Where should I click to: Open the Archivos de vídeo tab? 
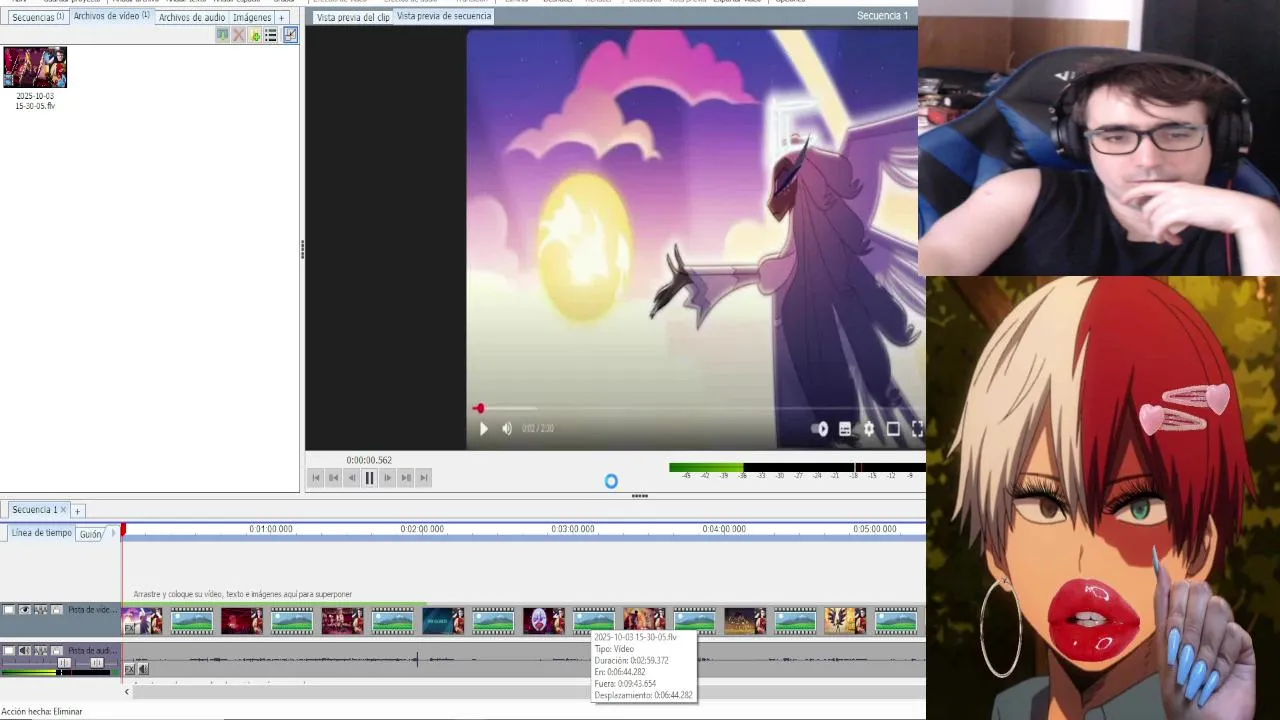(111, 16)
